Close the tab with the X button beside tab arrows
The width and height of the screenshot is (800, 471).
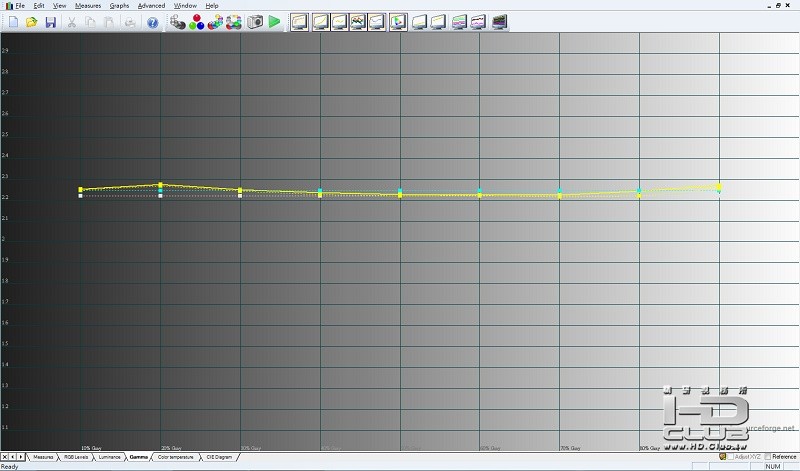pos(5,457)
